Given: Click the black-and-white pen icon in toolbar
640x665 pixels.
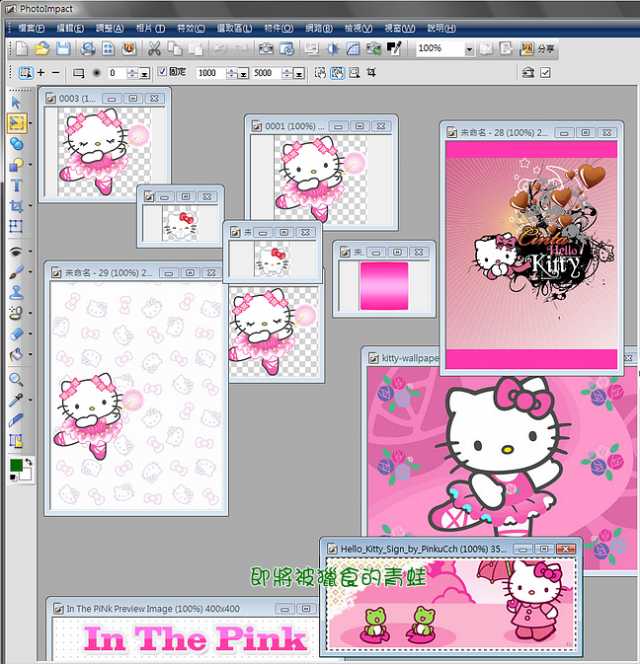Looking at the screenshot, I should coord(394,49).
